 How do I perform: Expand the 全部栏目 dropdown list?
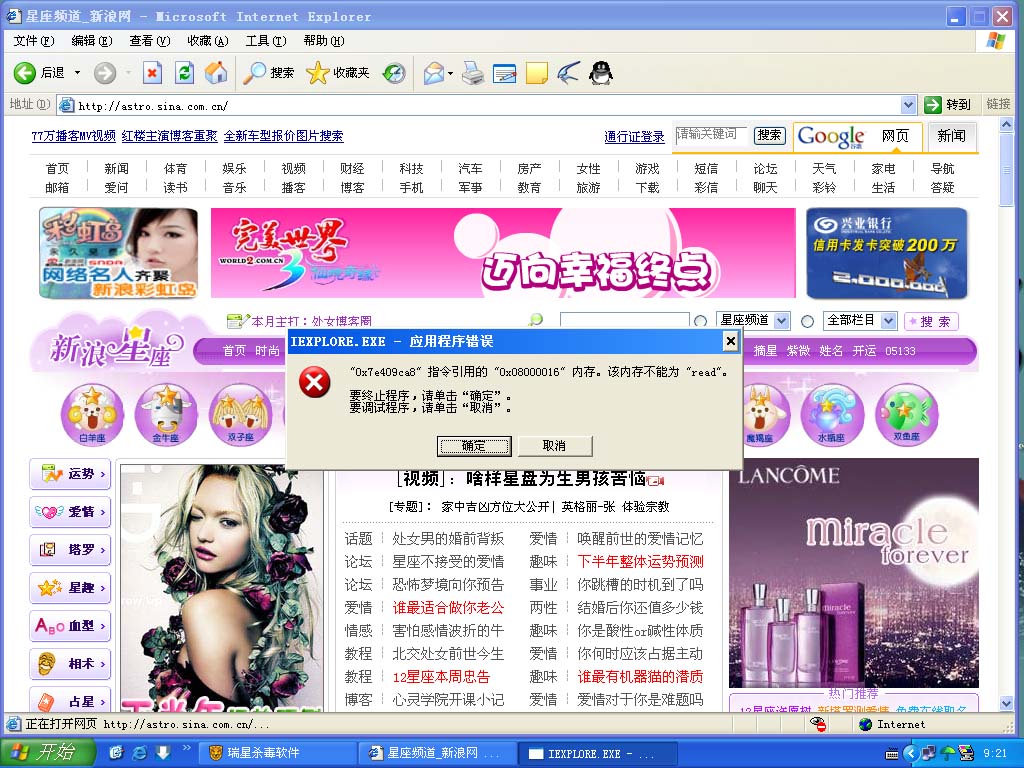tap(887, 321)
